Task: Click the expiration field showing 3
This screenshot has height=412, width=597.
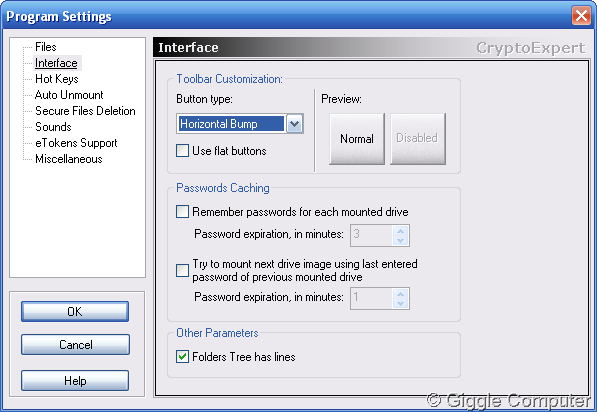Action: coord(371,235)
